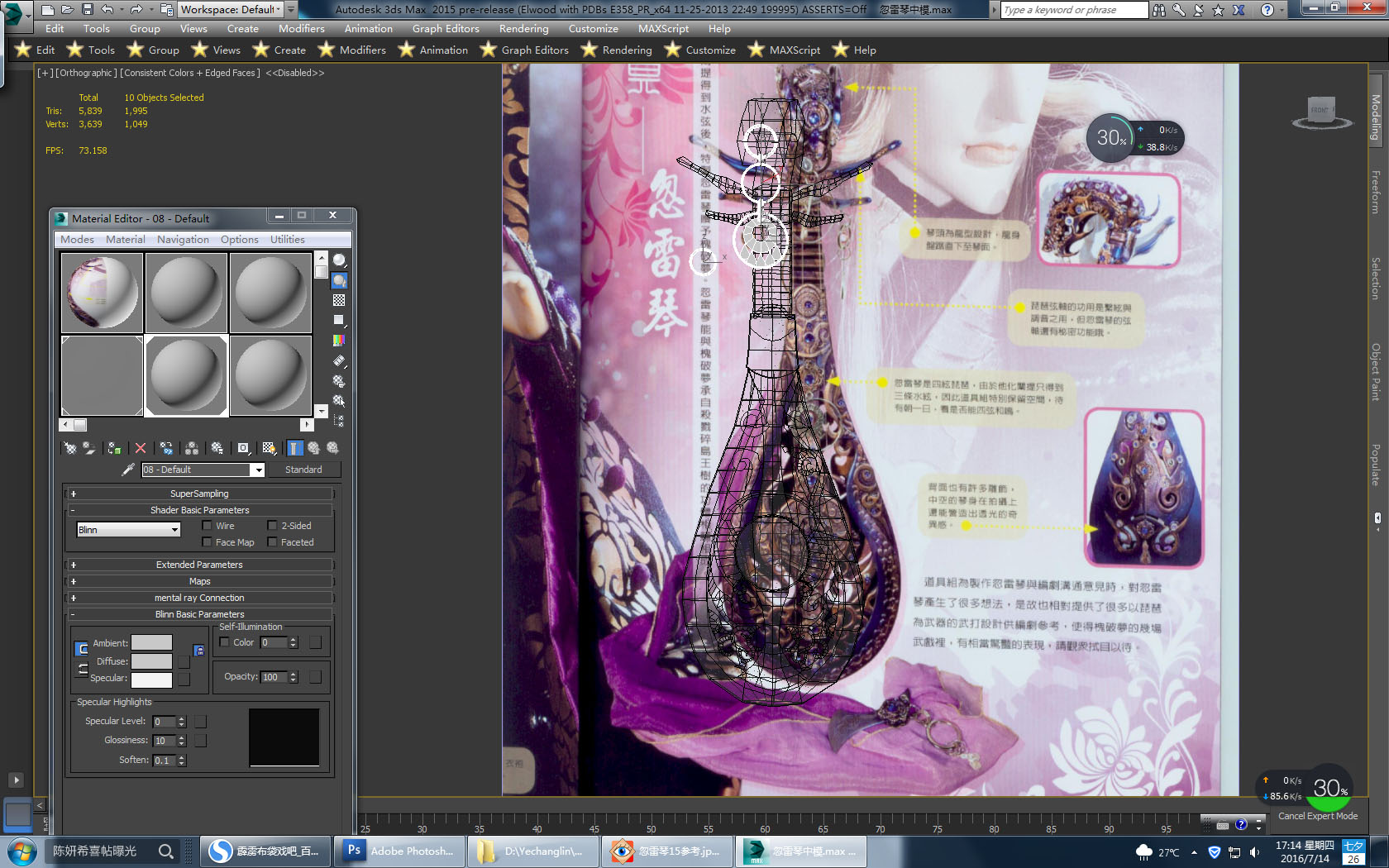The height and width of the screenshot is (868, 1389).
Task: Click the Put to Library icon
Action: [217, 448]
